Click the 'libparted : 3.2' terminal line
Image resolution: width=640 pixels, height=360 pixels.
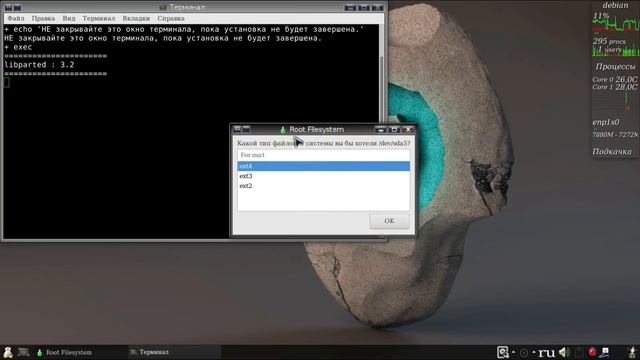39,65
